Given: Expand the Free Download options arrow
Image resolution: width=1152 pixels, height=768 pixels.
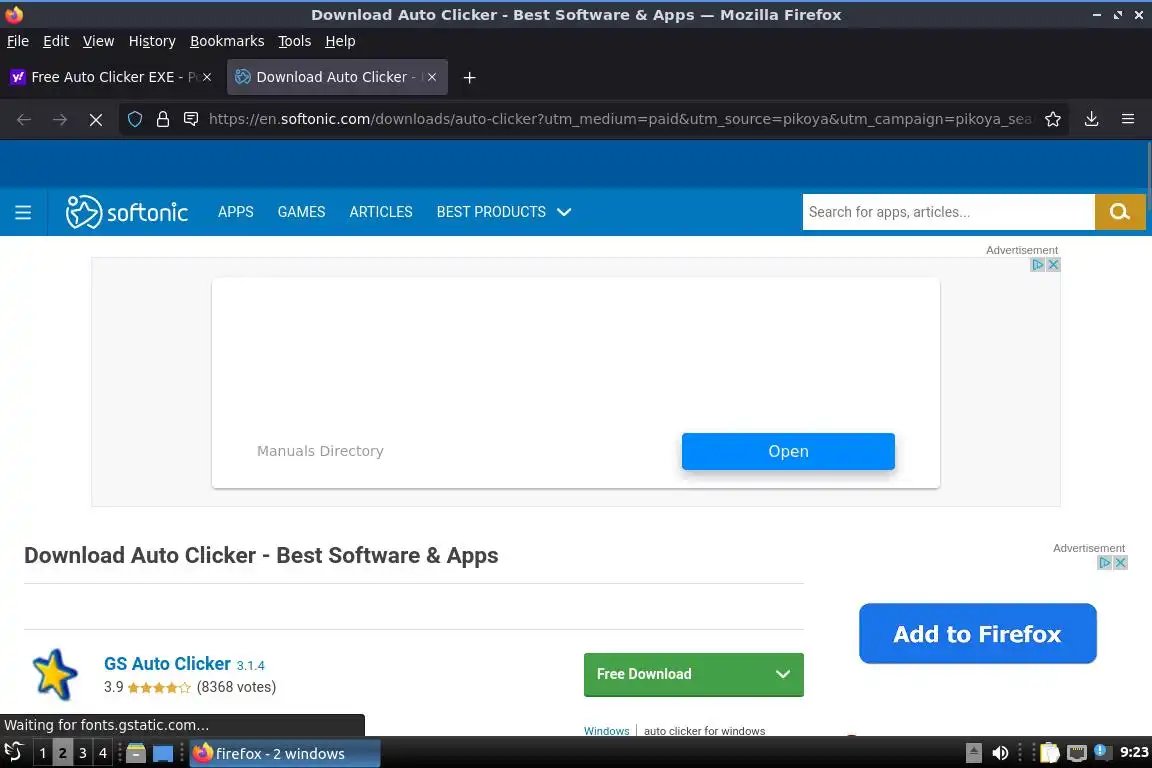Looking at the screenshot, I should [x=783, y=674].
